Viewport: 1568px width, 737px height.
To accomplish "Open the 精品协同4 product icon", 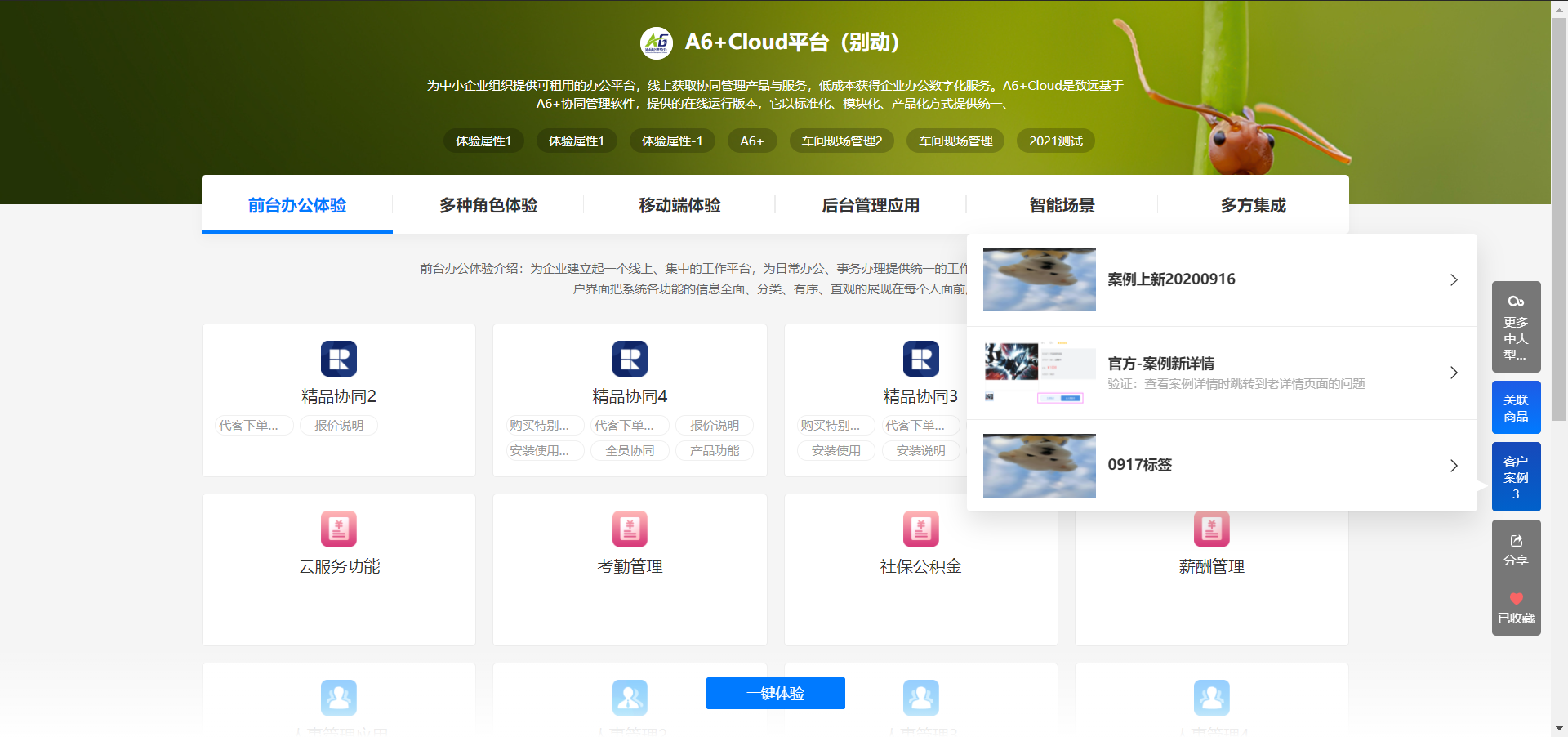I will point(630,359).
